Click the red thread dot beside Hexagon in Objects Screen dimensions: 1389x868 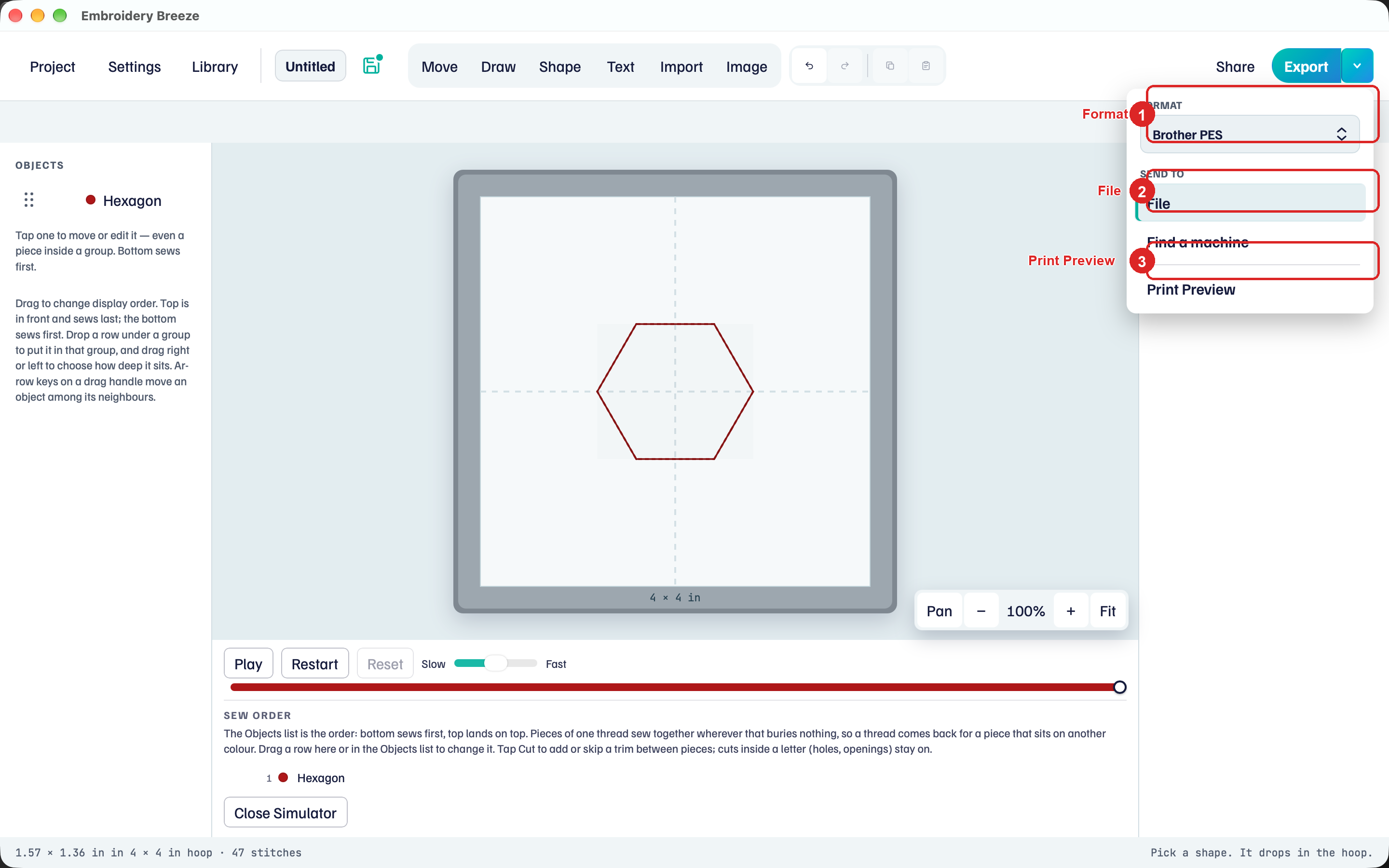coord(90,200)
